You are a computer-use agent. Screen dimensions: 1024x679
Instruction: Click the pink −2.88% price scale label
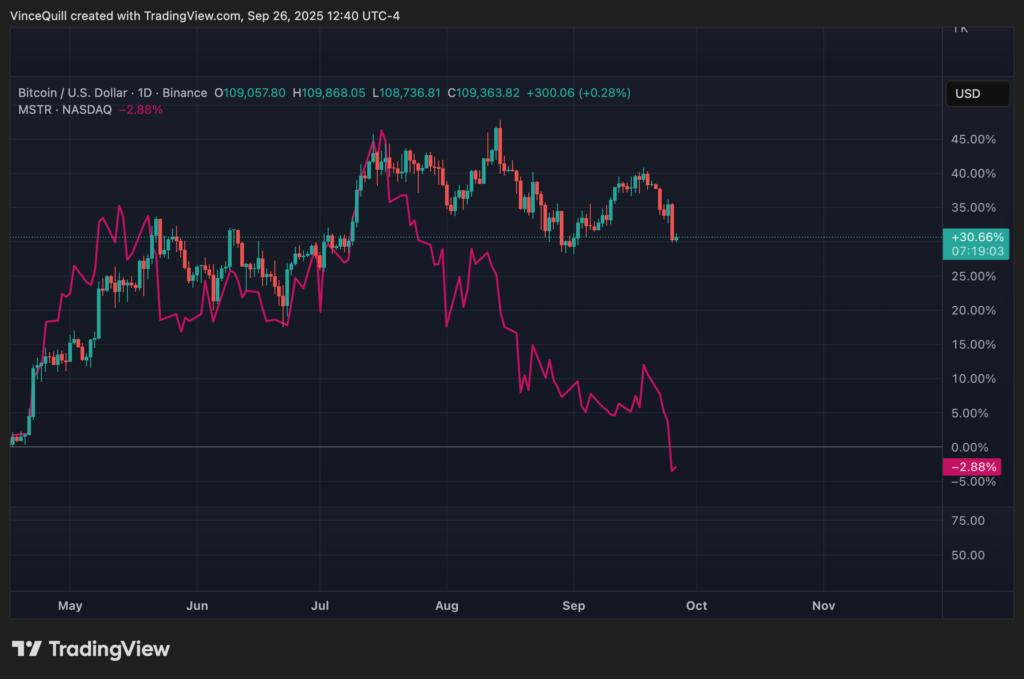tap(973, 466)
